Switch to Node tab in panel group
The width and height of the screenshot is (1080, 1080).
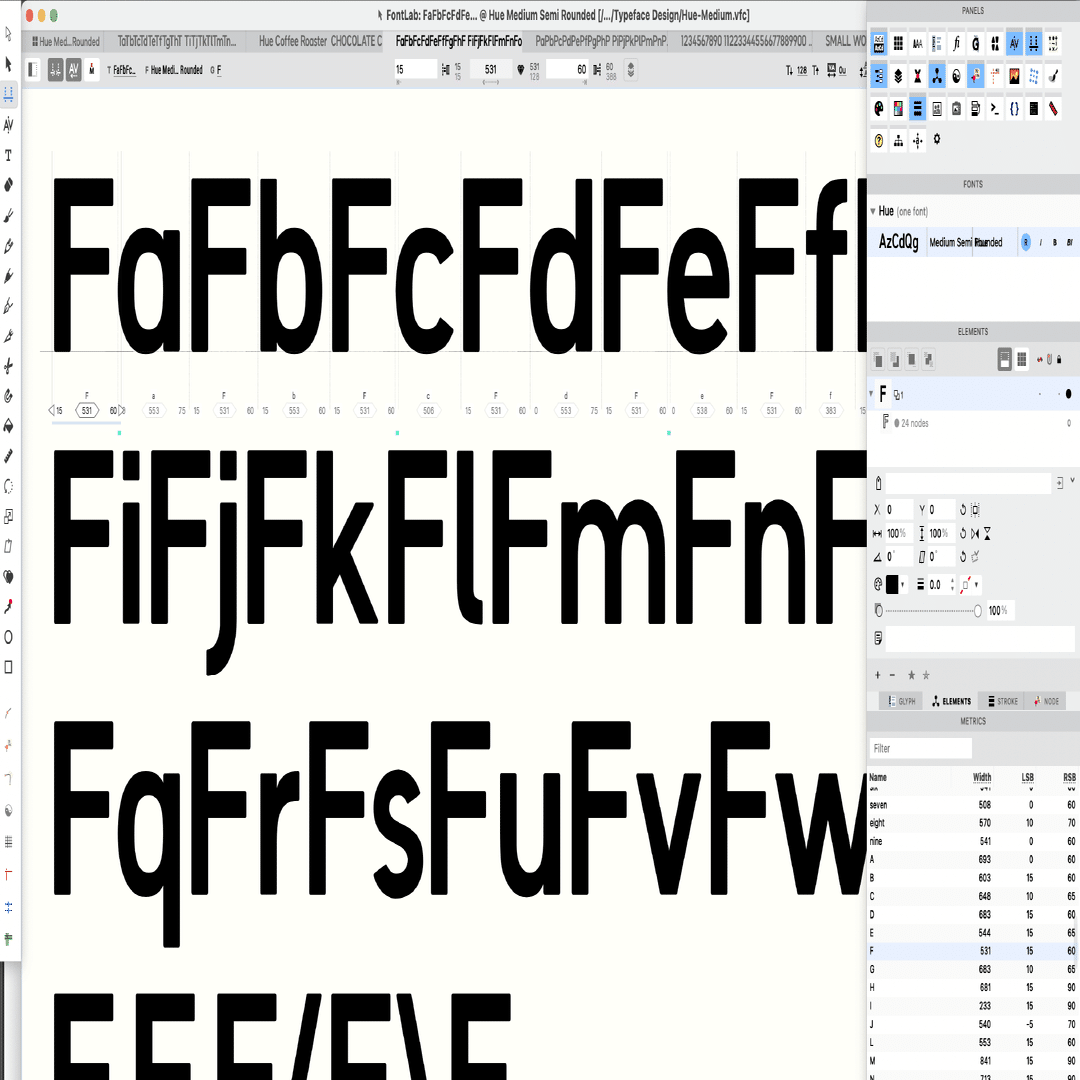(1046, 701)
